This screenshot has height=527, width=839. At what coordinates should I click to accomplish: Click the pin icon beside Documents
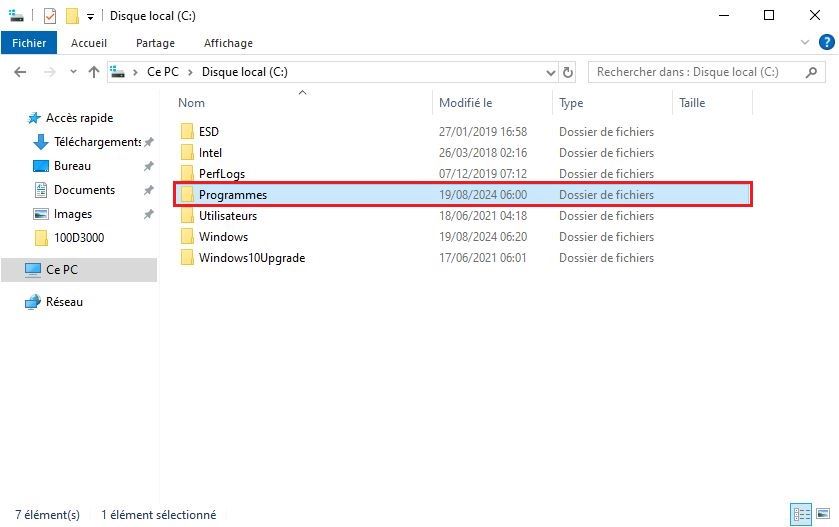click(149, 190)
